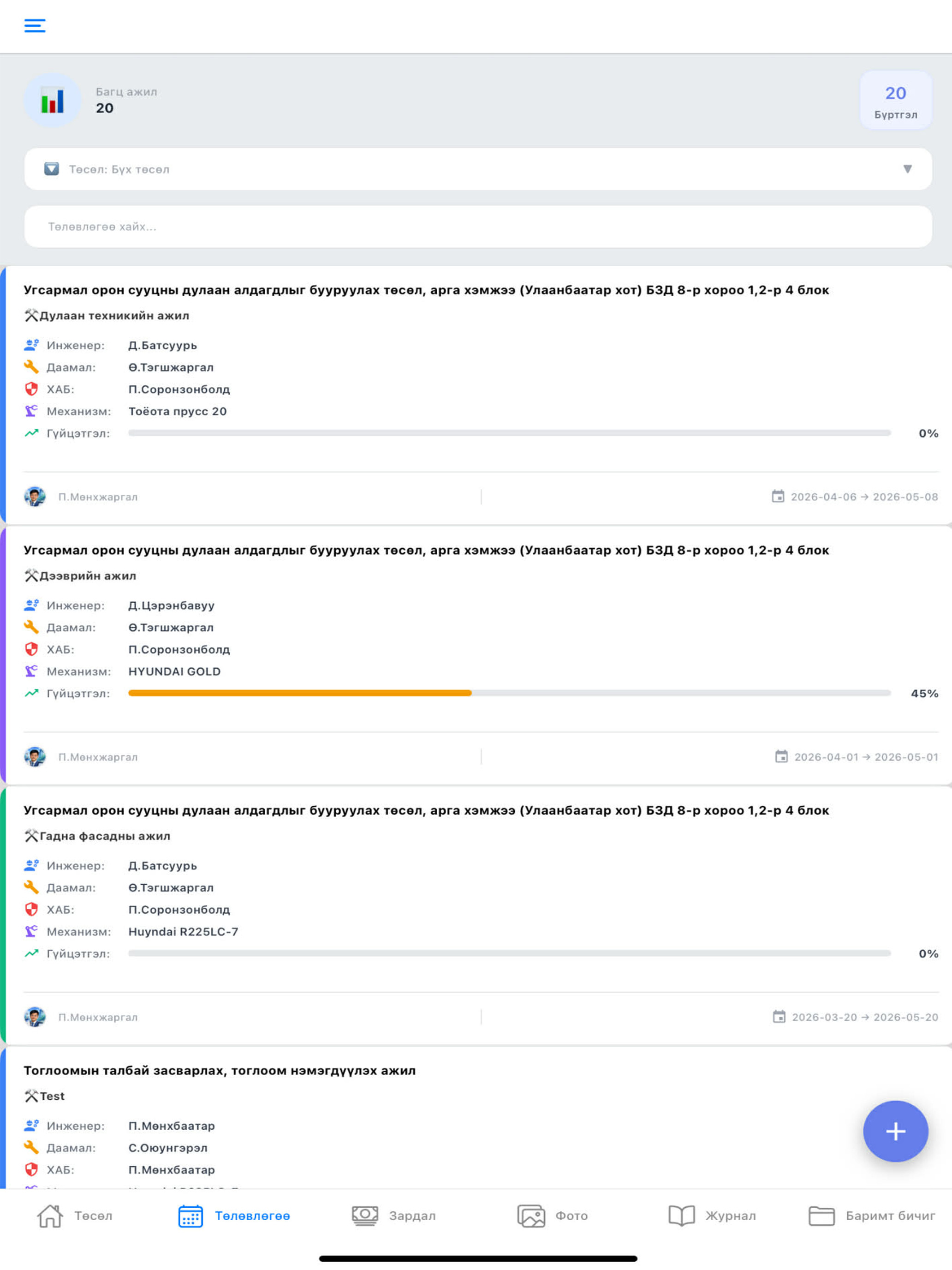Click the bar chart statistics icon
The height and width of the screenshot is (1270, 952).
point(52,101)
